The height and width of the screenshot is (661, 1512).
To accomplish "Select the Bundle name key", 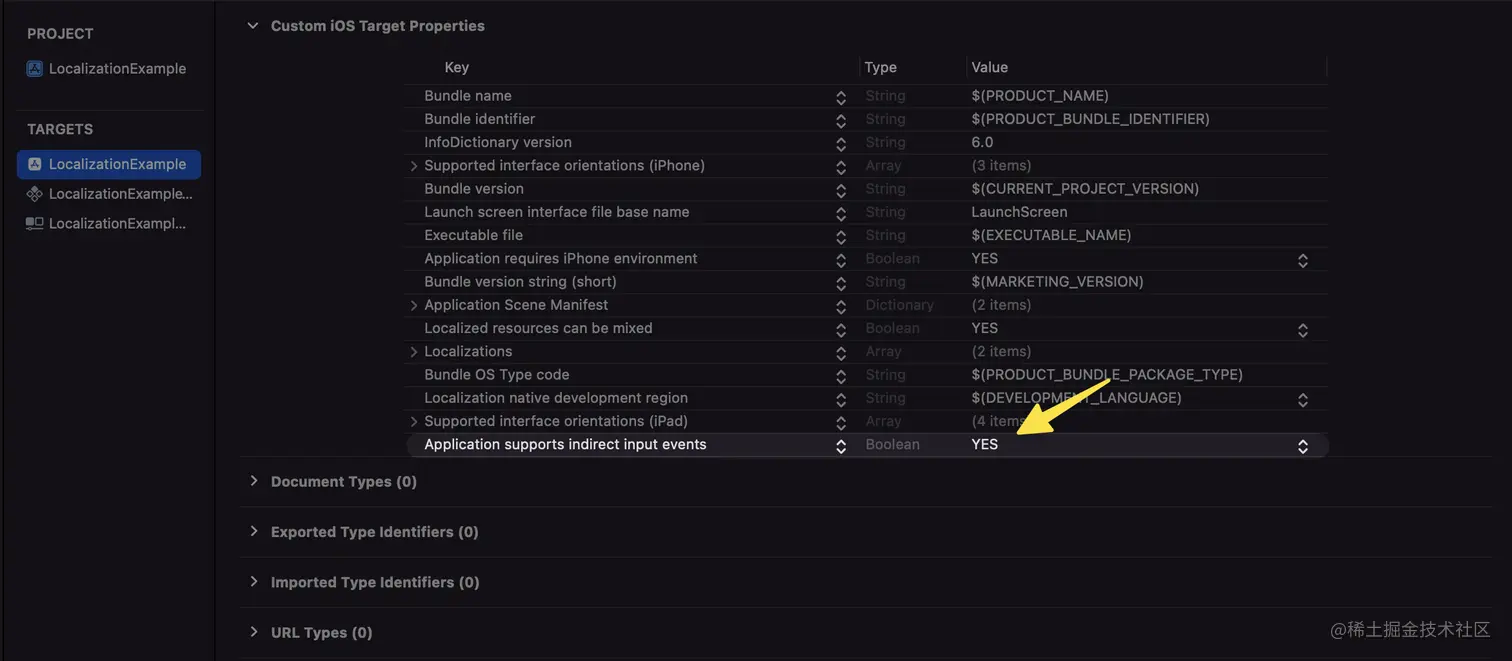I will pos(468,96).
